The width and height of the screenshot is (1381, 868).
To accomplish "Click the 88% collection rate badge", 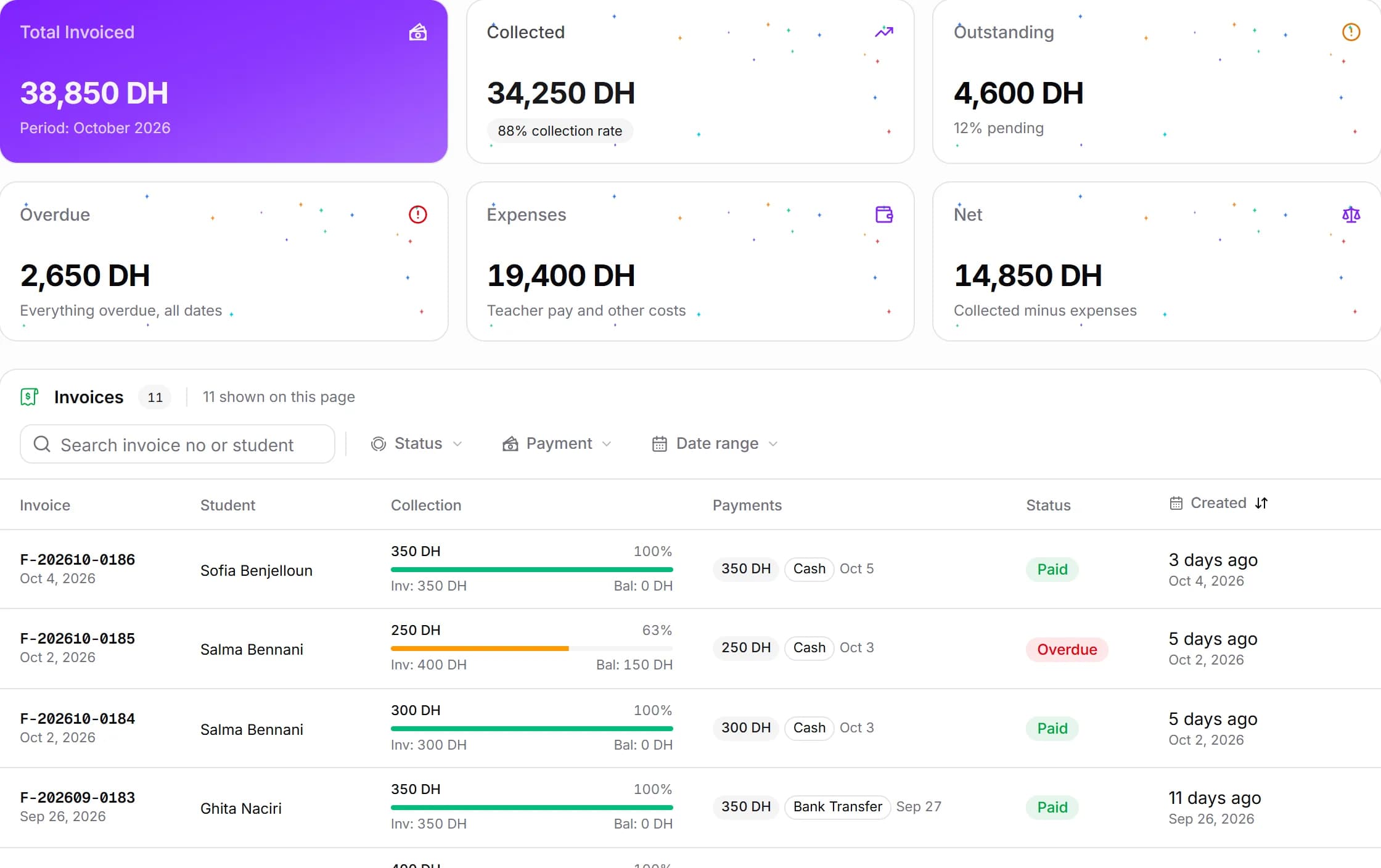I will 560,131.
